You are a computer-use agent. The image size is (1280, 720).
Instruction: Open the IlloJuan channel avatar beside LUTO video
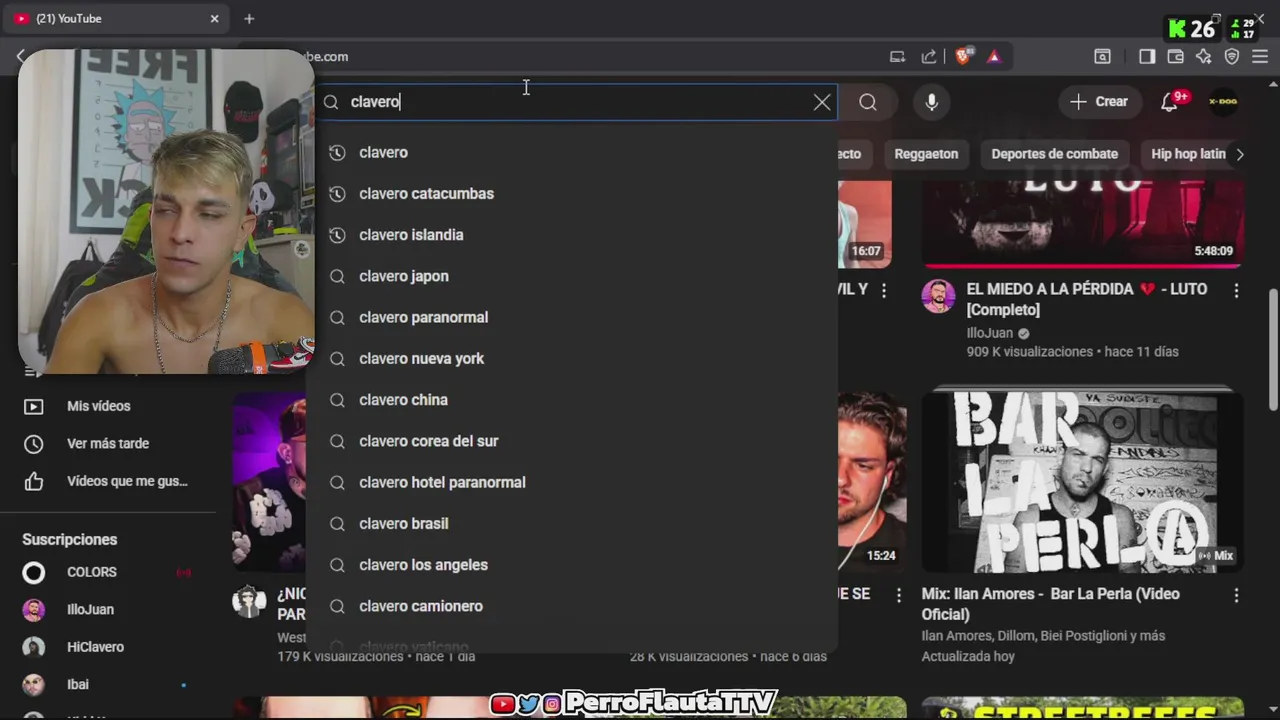pos(938,296)
